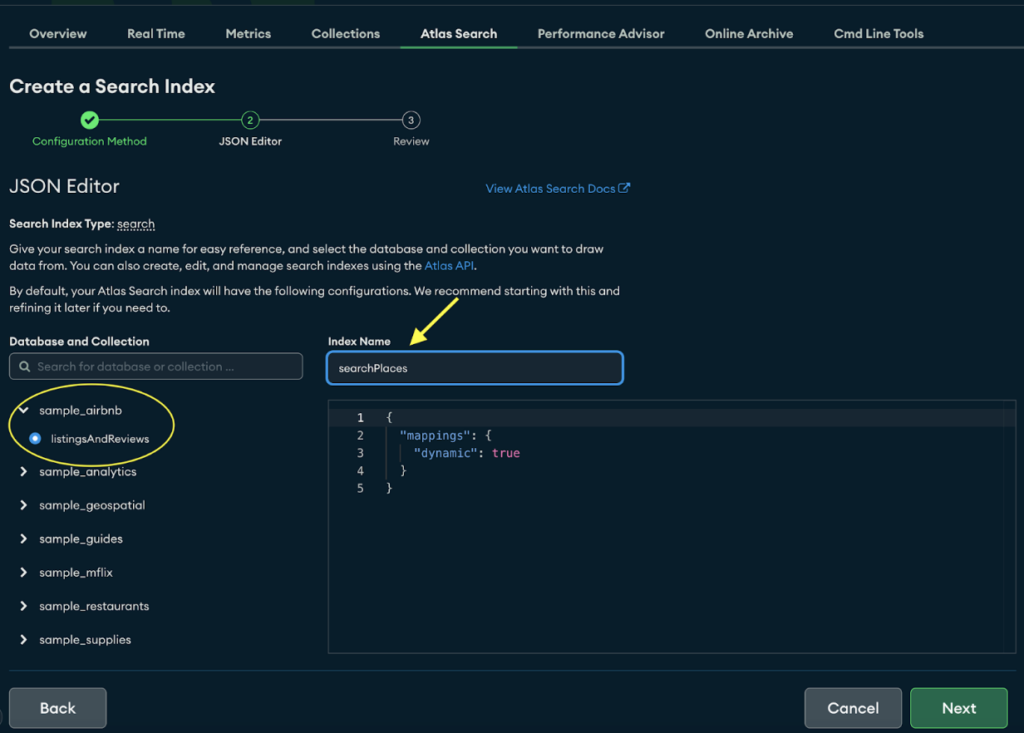This screenshot has width=1024, height=733.
Task: Expand the sample_restaurants database
Action: click(x=23, y=606)
